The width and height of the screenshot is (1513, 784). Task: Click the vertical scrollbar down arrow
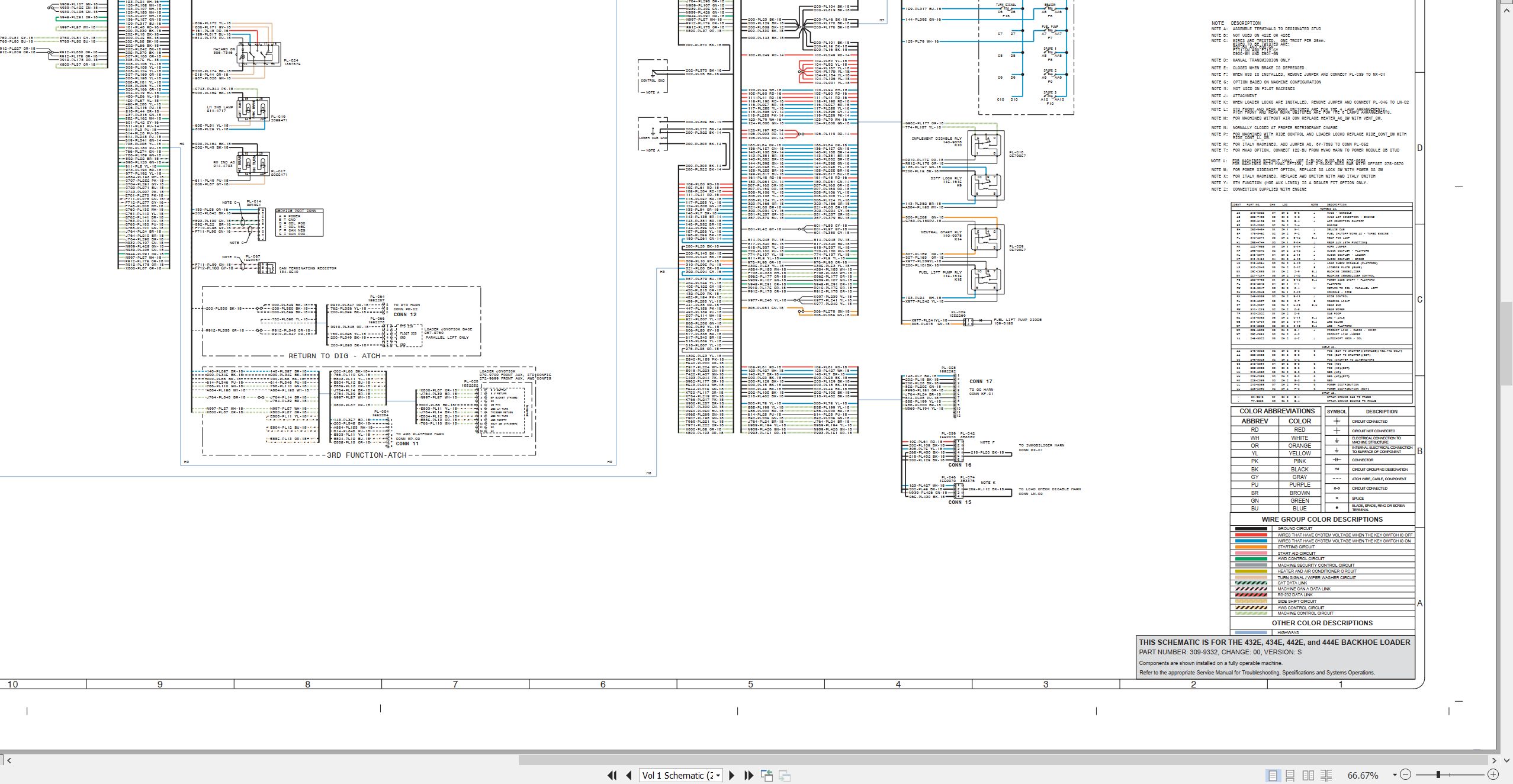pos(1506,760)
